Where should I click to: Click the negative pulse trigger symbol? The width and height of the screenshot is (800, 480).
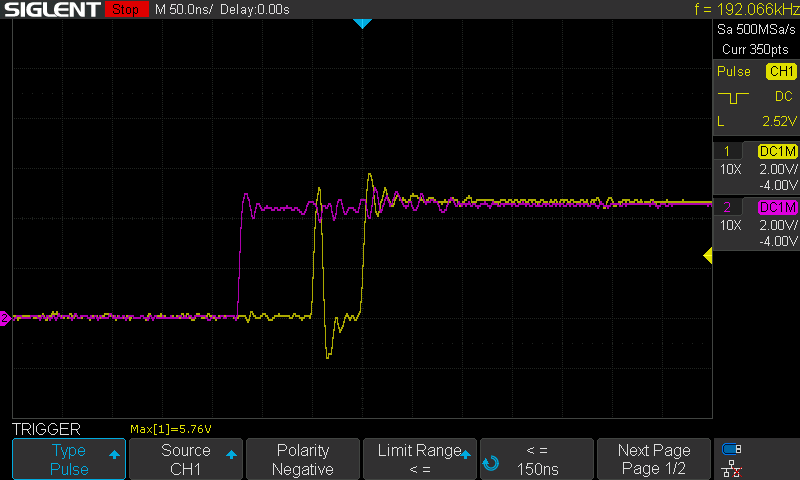pos(733,97)
